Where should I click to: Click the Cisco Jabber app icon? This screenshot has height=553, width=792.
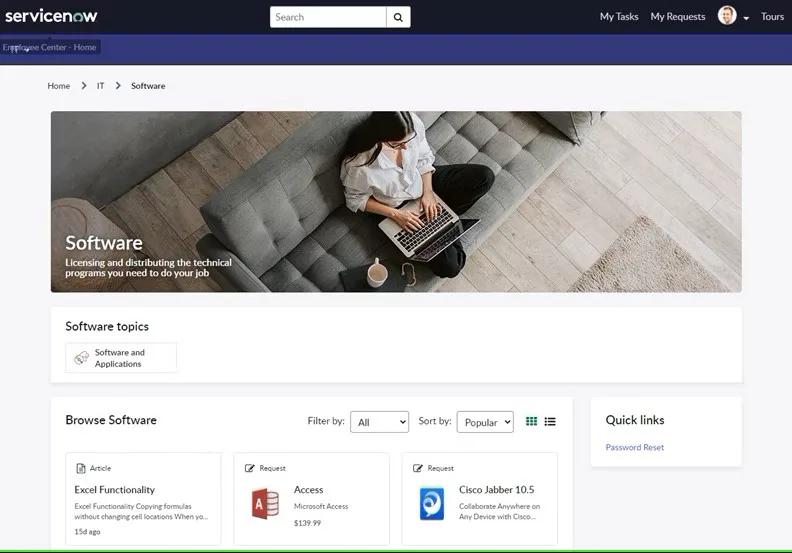(432, 503)
